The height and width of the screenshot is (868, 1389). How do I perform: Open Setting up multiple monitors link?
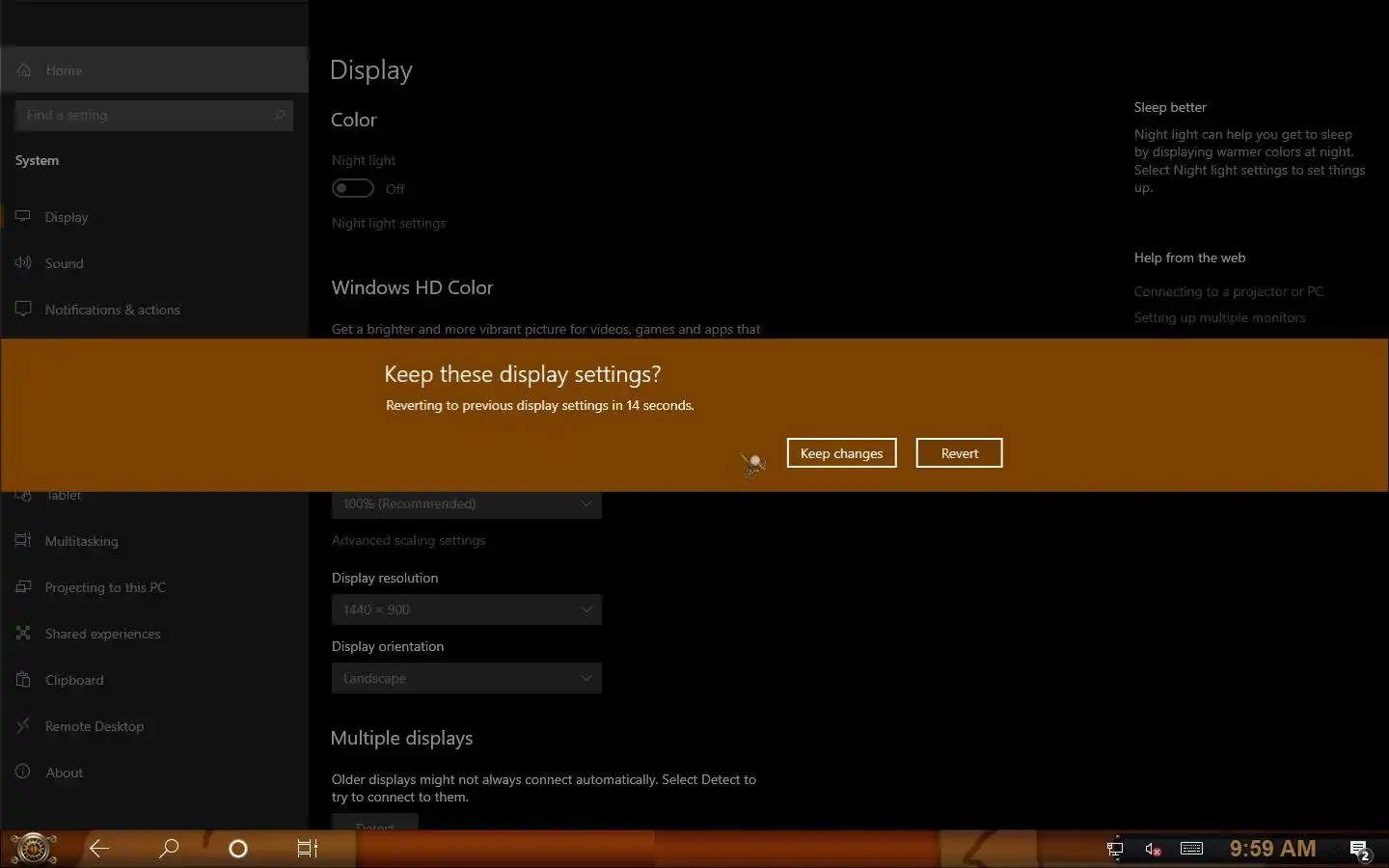[x=1219, y=317]
